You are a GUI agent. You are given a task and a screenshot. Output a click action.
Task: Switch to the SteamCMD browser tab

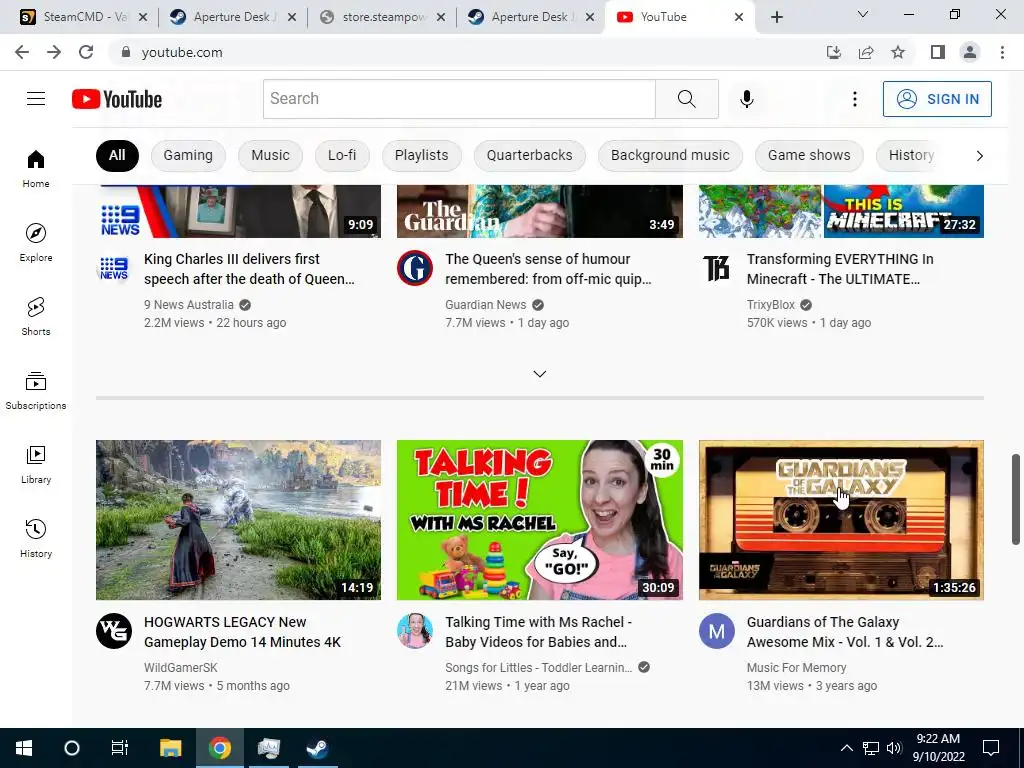tap(83, 17)
